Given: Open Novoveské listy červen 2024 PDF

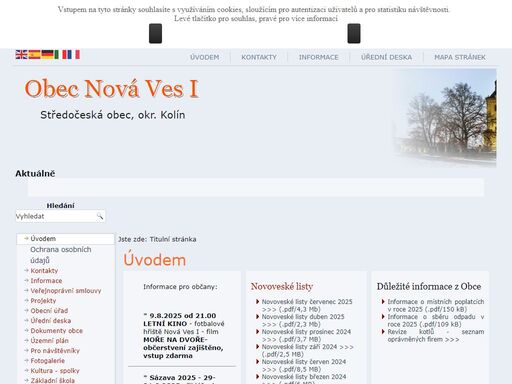Looking at the screenshot, I should pyautogui.click(x=304, y=365).
